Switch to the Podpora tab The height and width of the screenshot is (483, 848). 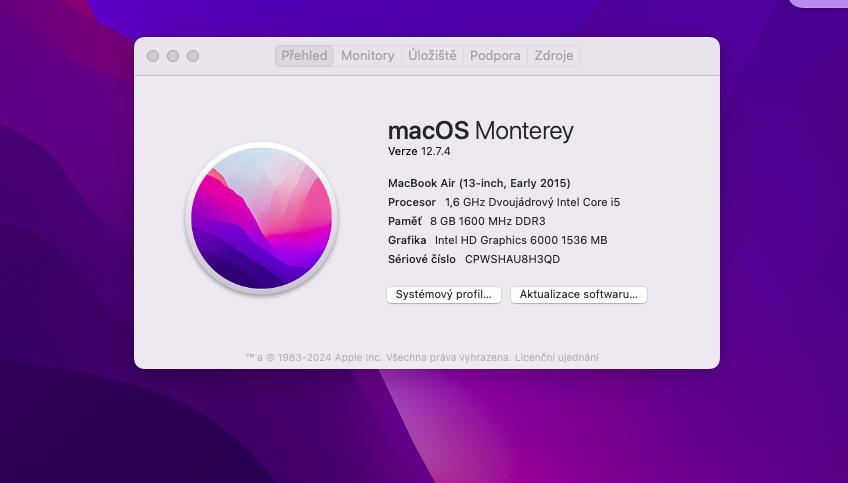(495, 56)
